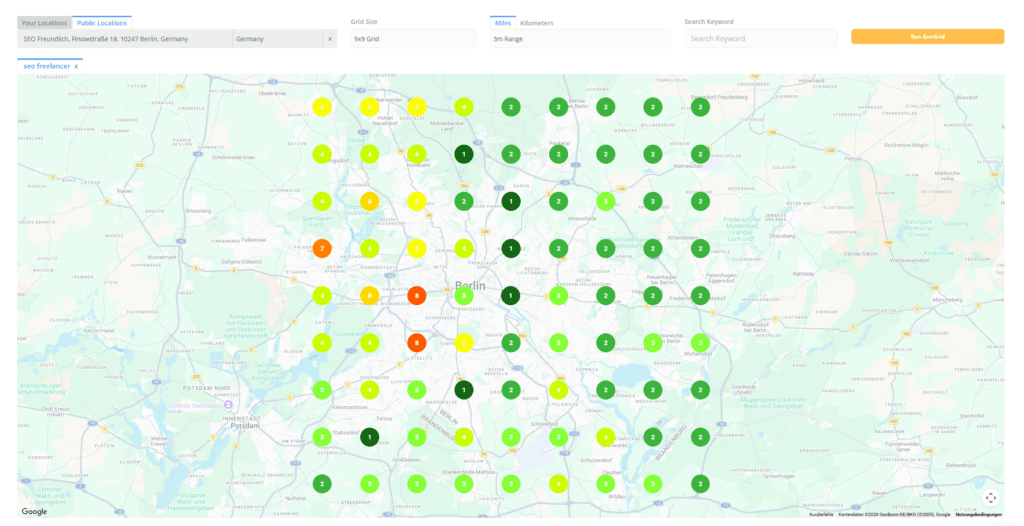Screen dimensions: 1024x526
Task: Open the 9x9 Grid size dropdown
Action: click(413, 39)
